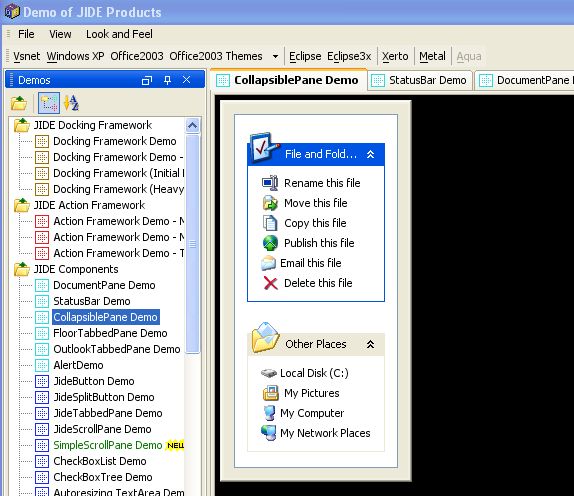This screenshot has width=574, height=496.
Task: Close the Demos panel
Action: [x=186, y=80]
